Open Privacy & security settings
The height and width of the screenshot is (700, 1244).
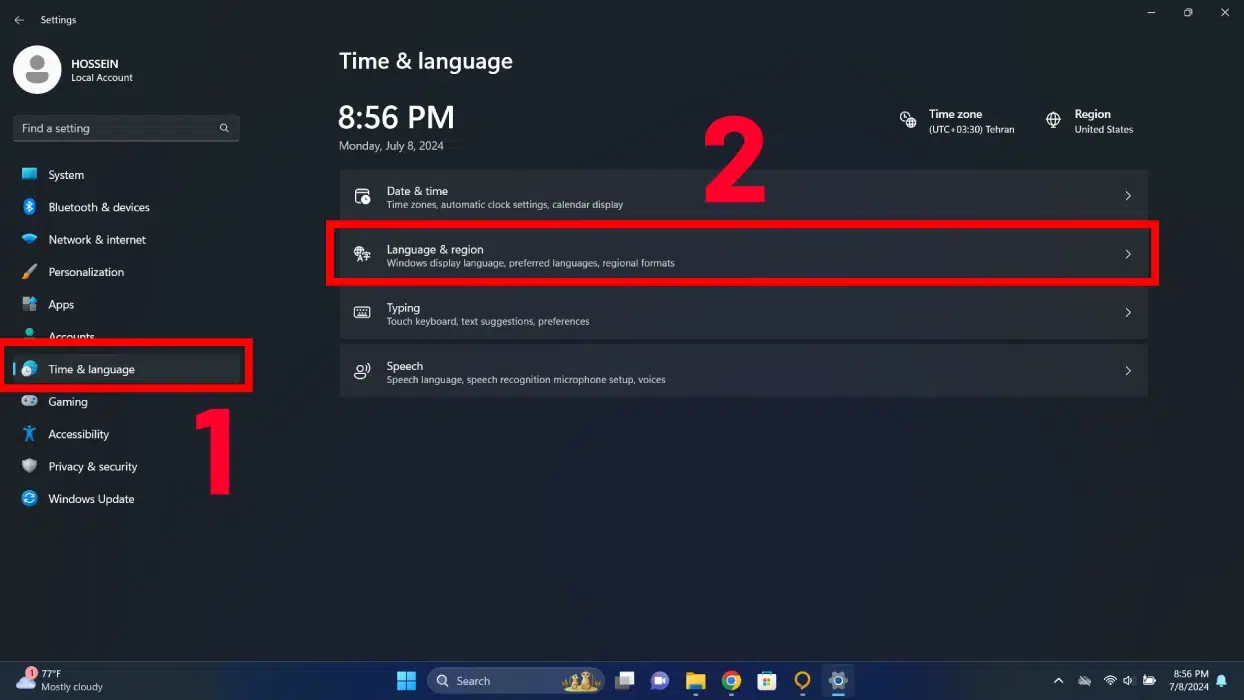click(92, 466)
